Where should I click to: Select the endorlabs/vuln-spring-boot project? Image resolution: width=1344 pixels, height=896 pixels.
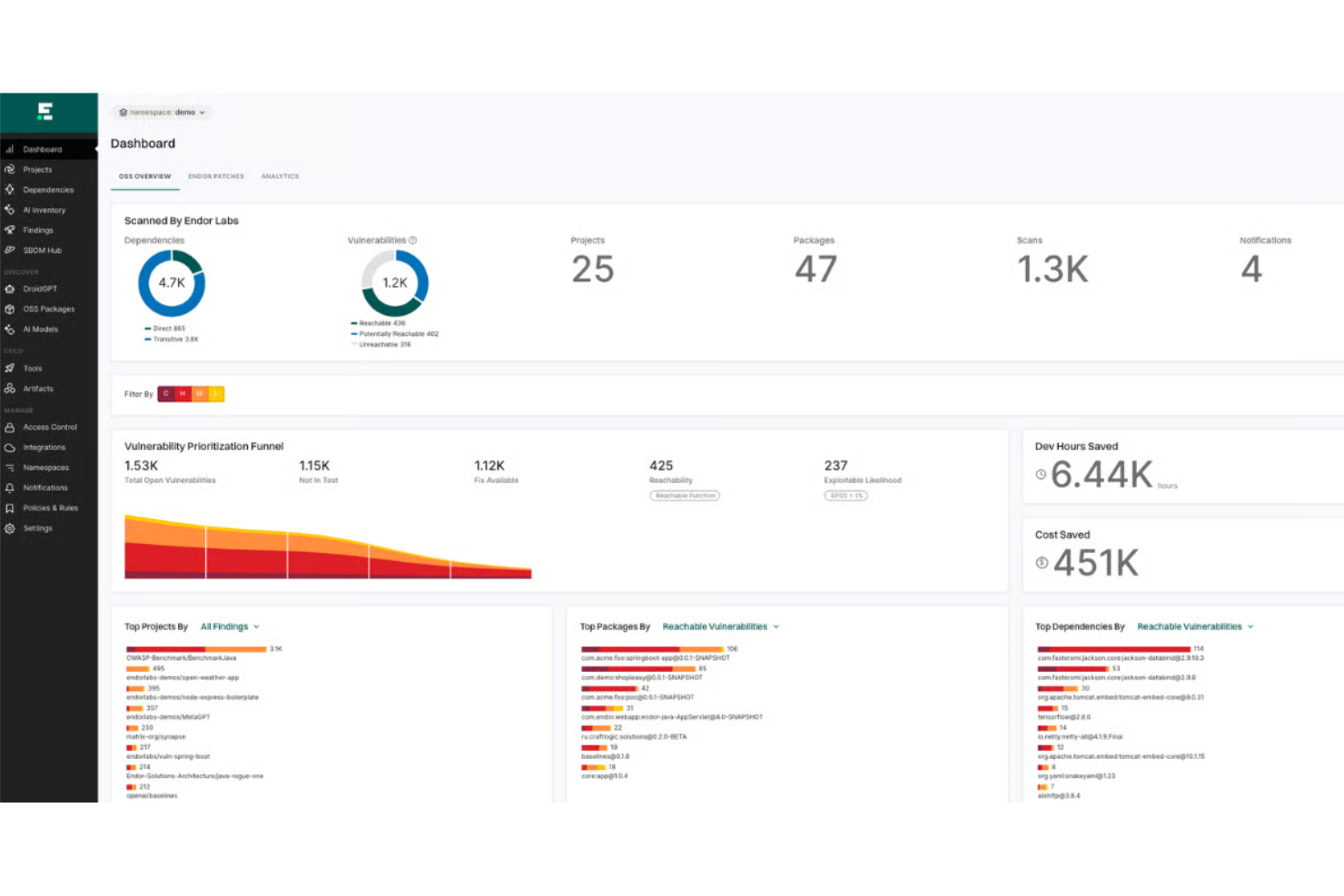(168, 756)
